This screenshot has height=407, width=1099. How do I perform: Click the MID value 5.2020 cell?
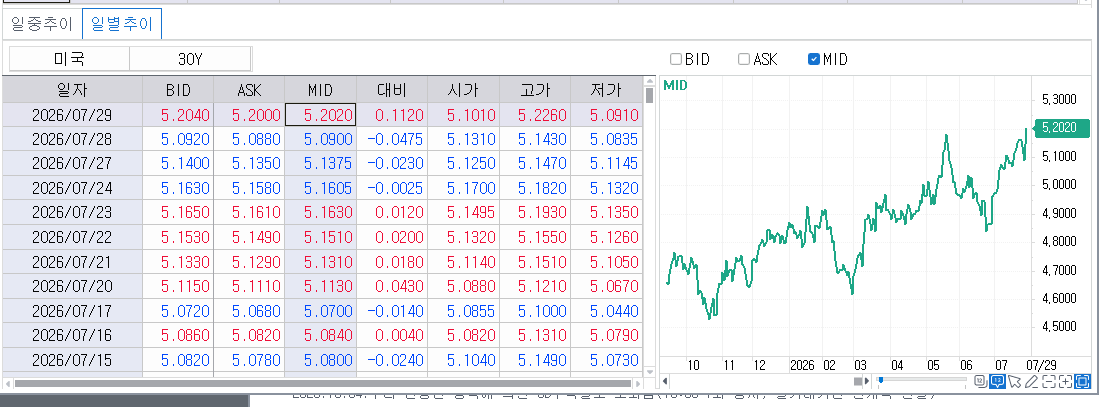click(x=320, y=115)
